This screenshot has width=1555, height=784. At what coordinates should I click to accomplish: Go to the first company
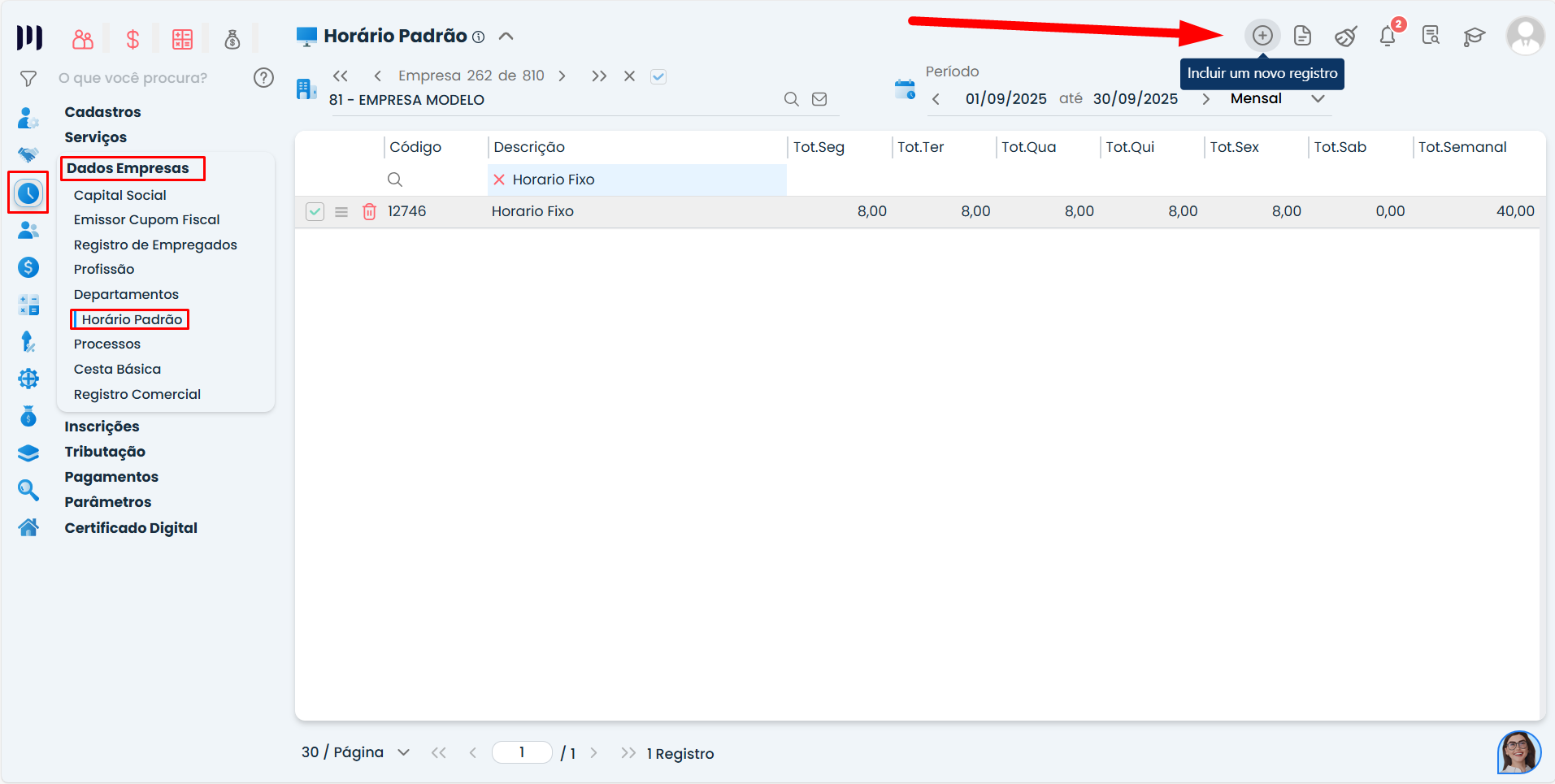(341, 76)
